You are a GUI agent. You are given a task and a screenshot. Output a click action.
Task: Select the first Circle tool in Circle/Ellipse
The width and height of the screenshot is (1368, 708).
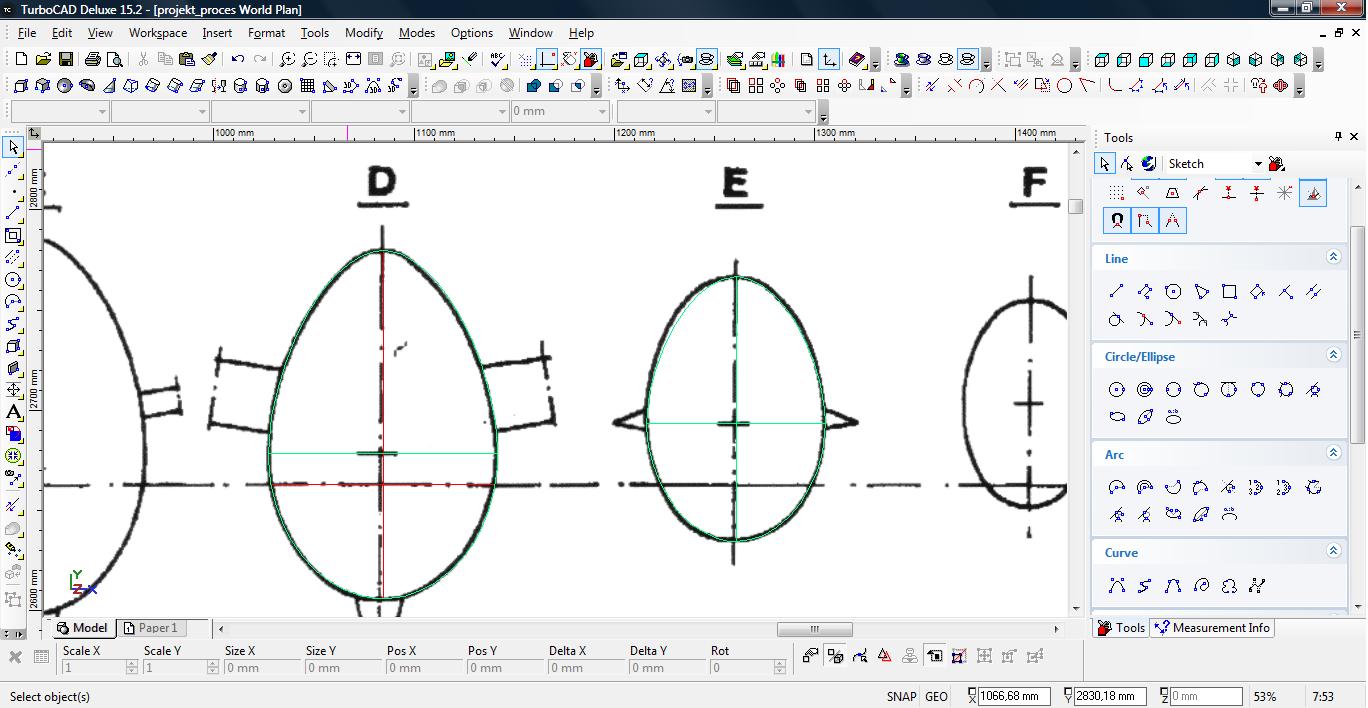[x=1117, y=390]
